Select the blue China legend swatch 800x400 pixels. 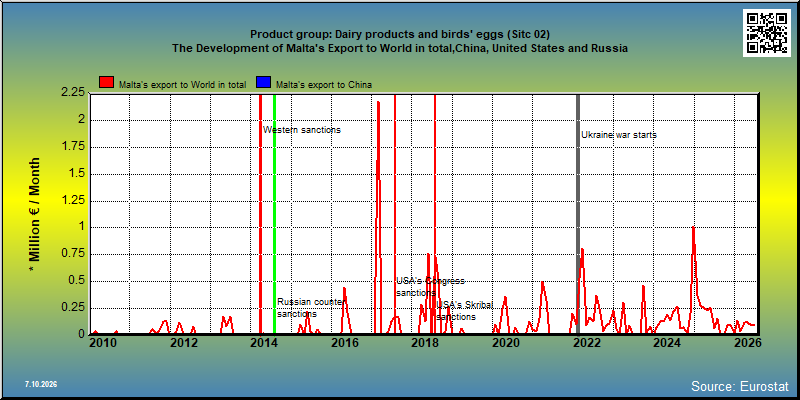click(264, 83)
